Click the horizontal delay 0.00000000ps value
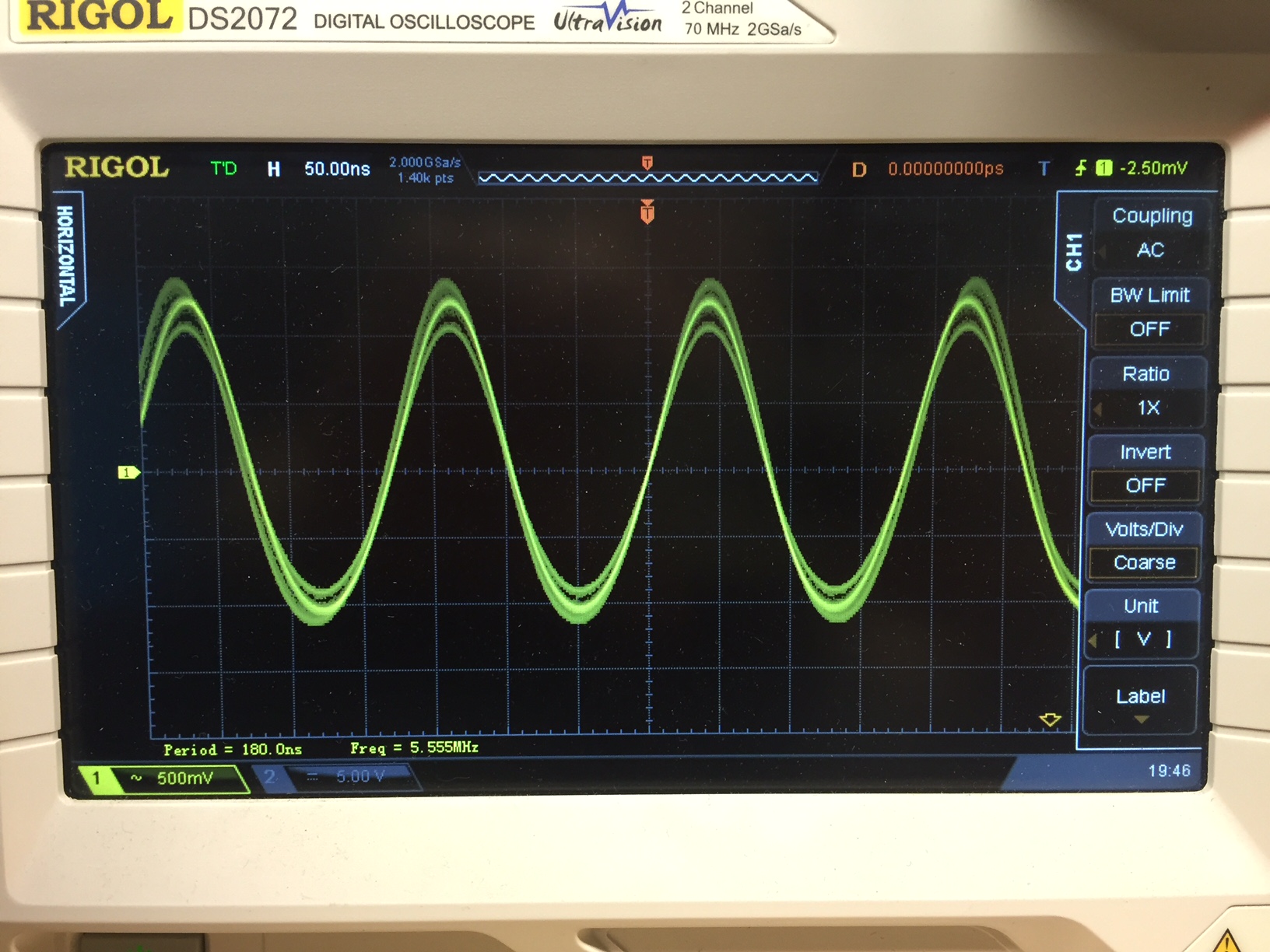The width and height of the screenshot is (1270, 952). (x=945, y=169)
